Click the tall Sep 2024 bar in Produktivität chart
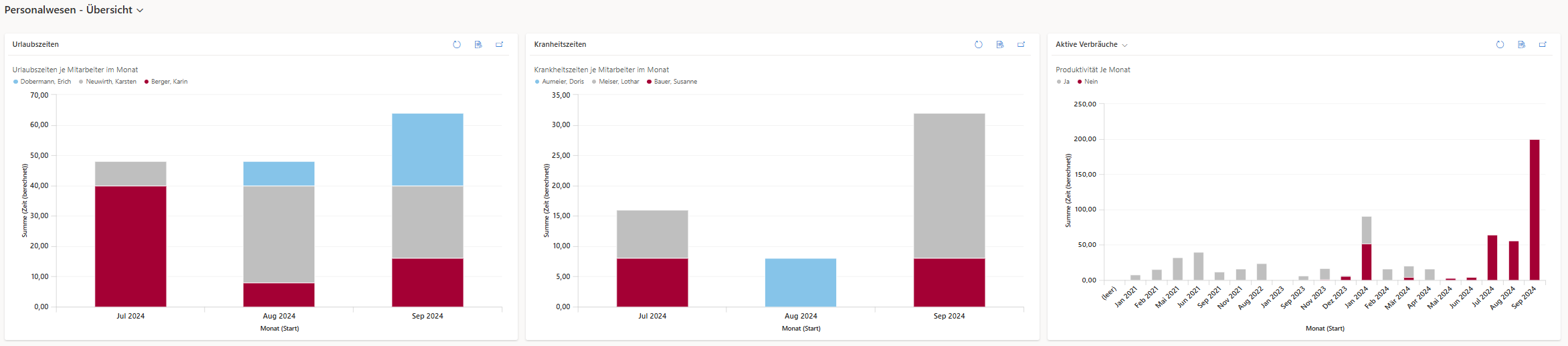The image size is (1568, 346). coord(1534,209)
